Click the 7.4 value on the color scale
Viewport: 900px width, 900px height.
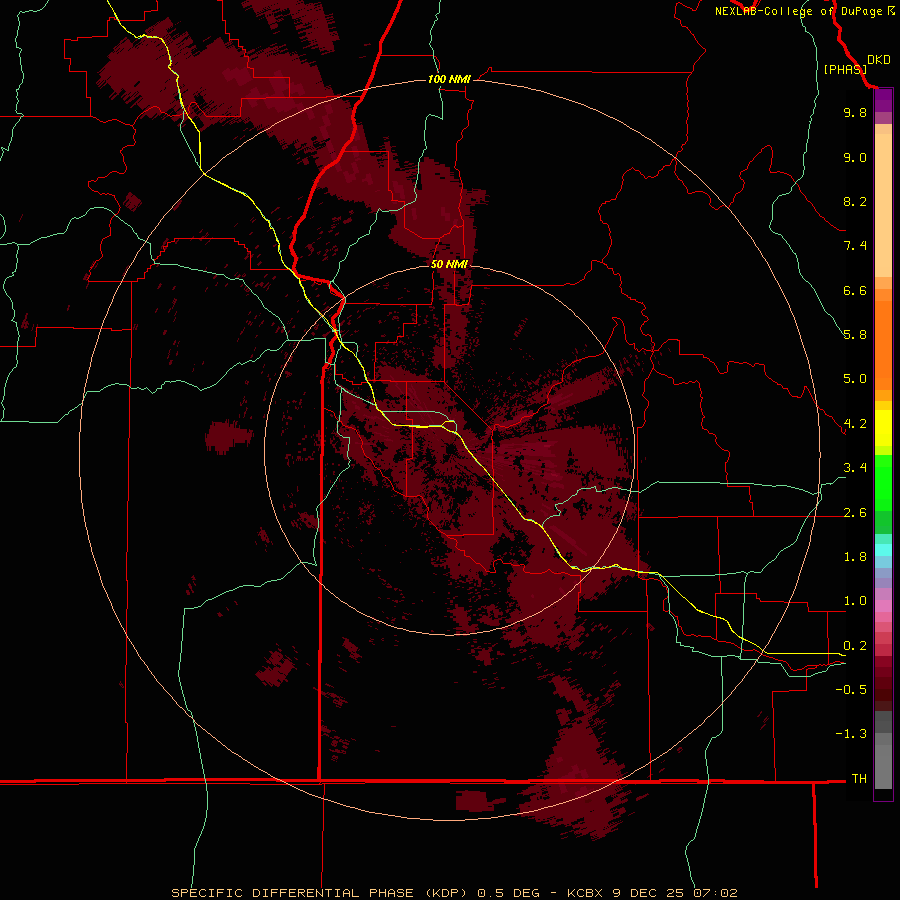pos(855,246)
